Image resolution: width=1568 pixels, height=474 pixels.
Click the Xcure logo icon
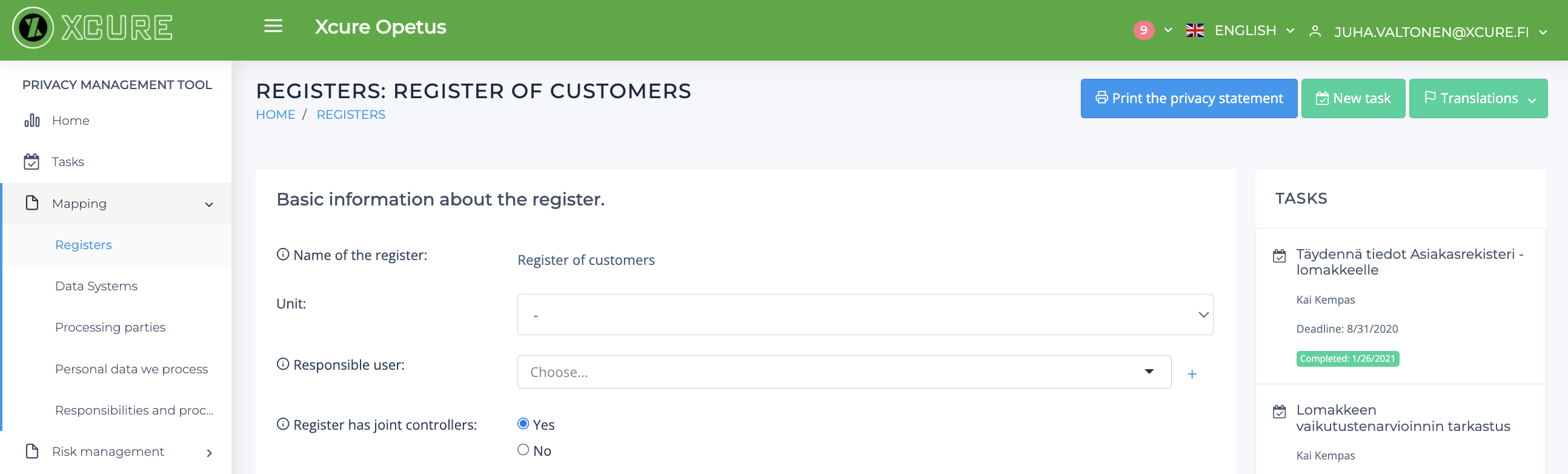coord(33,28)
